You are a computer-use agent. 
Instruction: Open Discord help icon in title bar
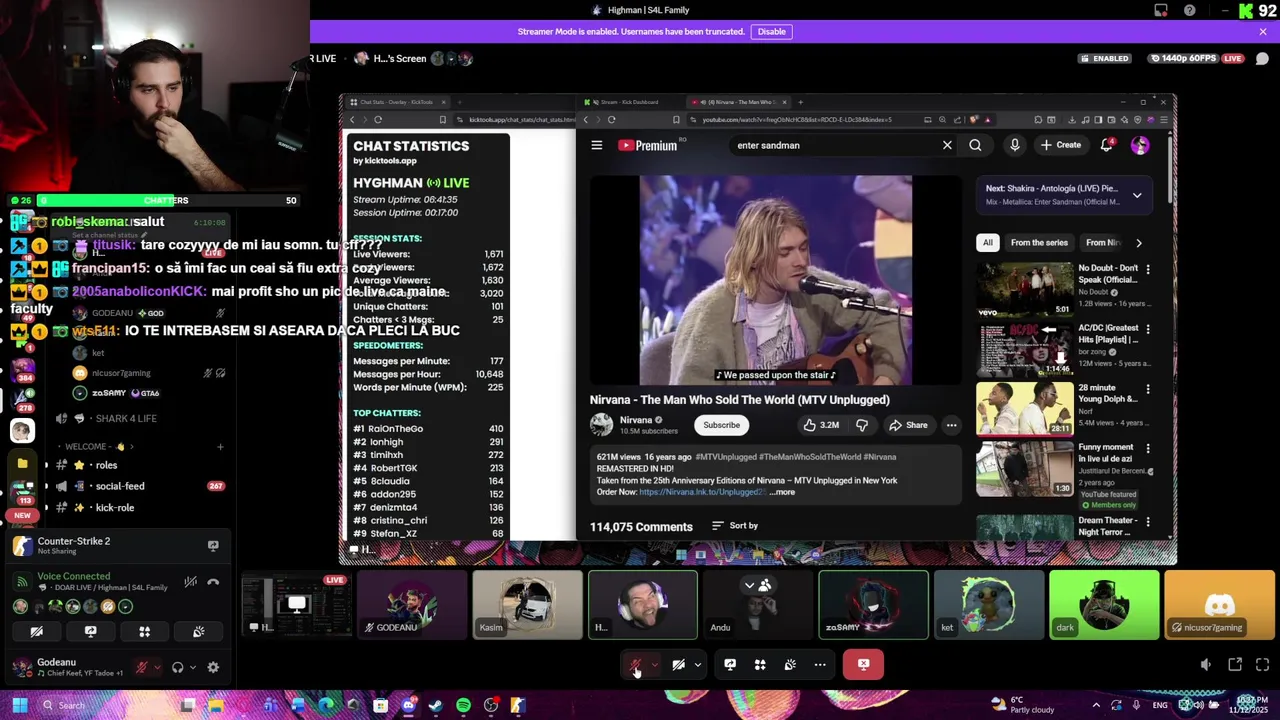(x=1189, y=10)
